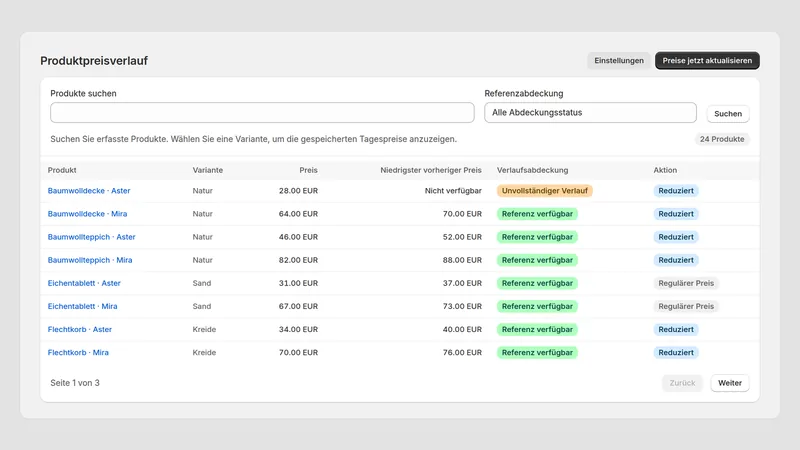Click the 40.00 EUR previous price

click(462, 330)
